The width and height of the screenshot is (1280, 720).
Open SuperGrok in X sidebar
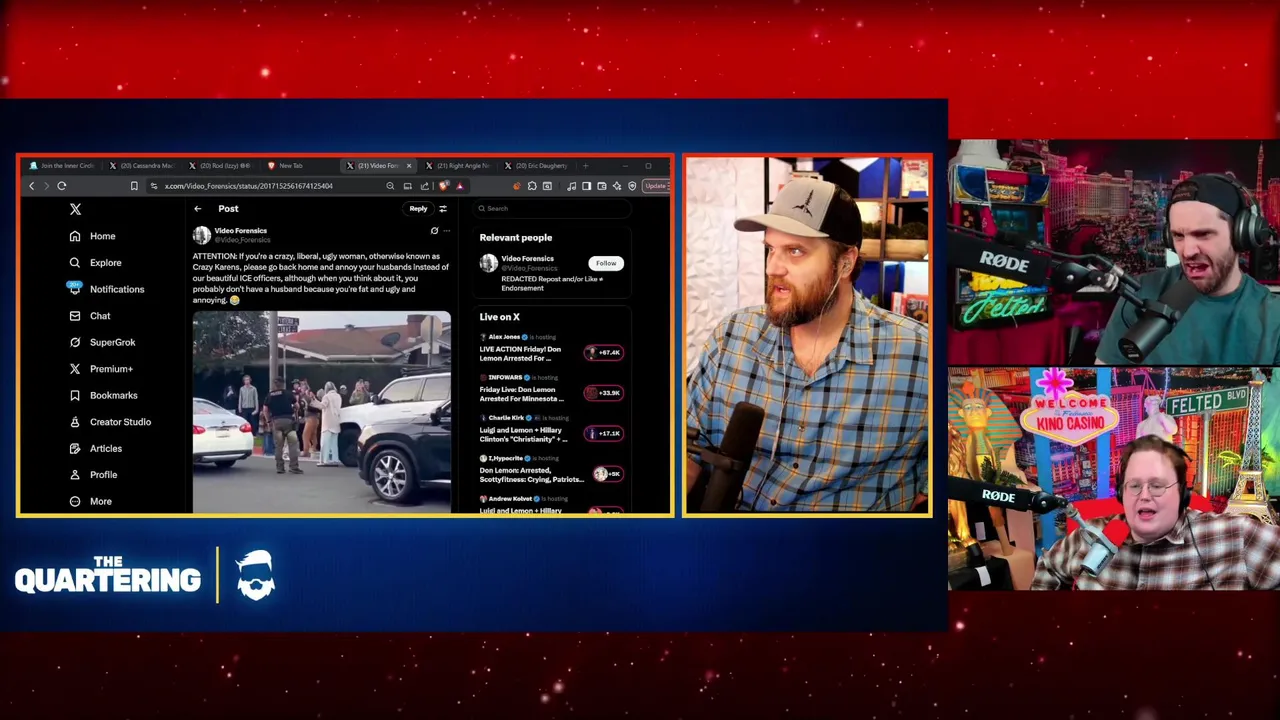[102, 342]
